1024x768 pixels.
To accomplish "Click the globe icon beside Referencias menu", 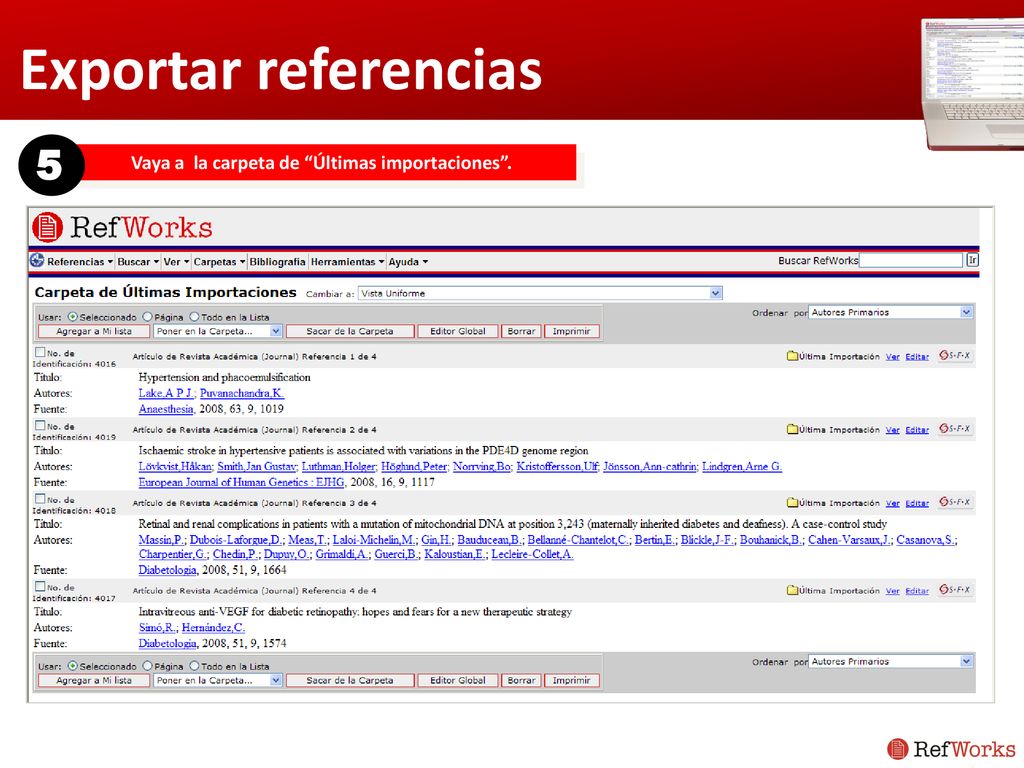I will (37, 261).
